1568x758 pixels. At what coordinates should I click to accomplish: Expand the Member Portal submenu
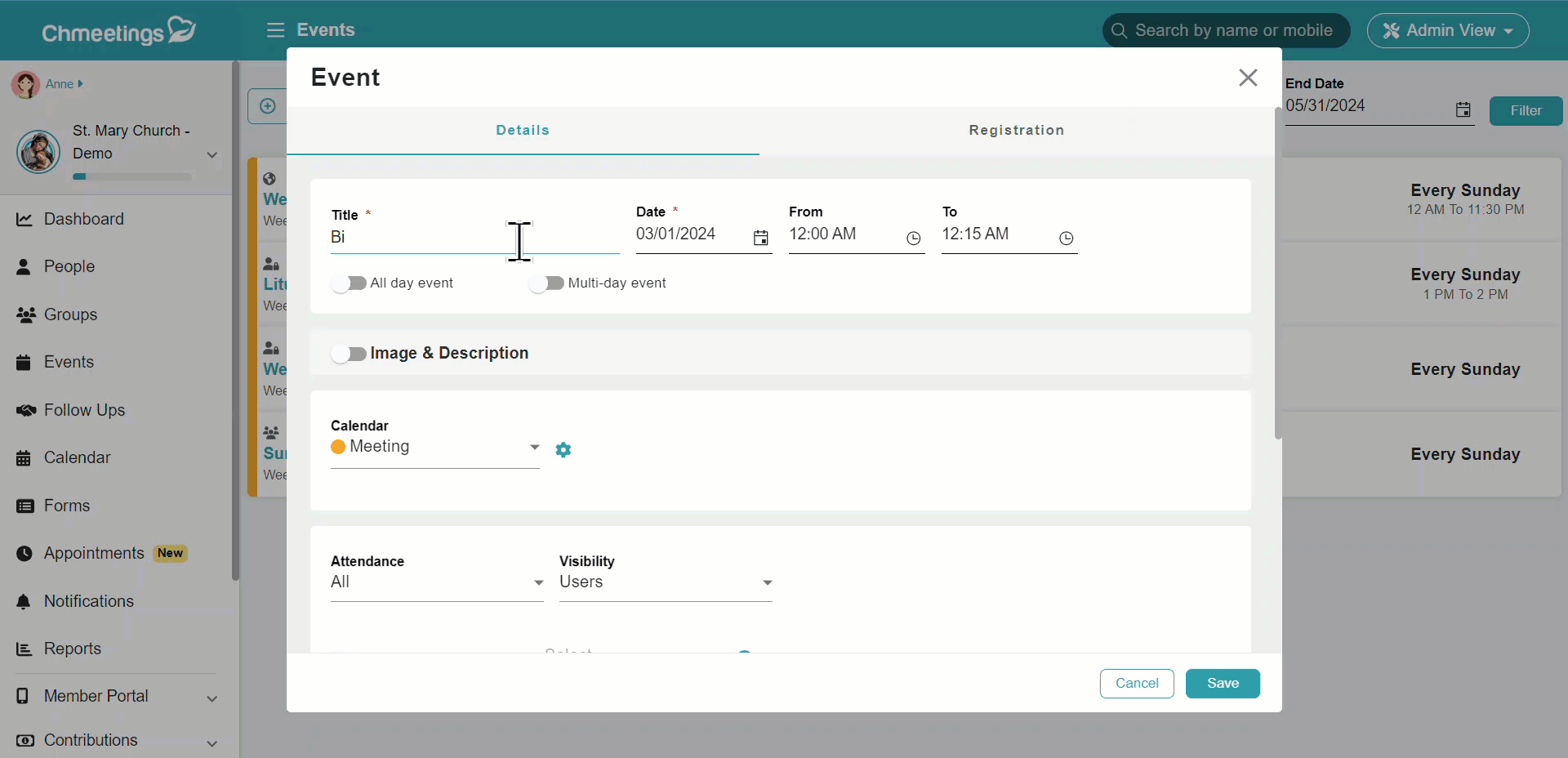click(212, 698)
